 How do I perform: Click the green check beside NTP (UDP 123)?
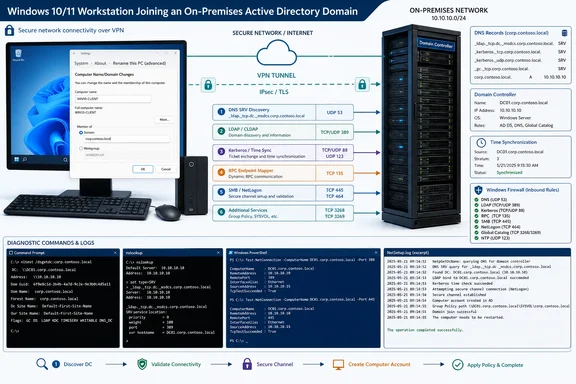point(476,238)
